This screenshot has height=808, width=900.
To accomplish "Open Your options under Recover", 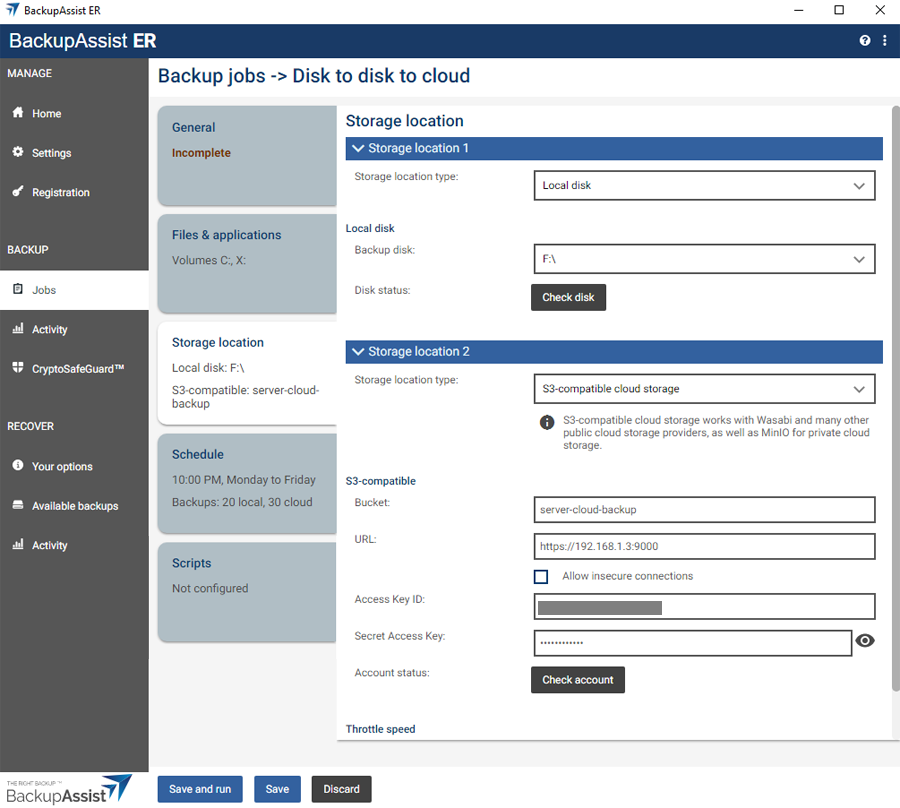I will coord(74,466).
